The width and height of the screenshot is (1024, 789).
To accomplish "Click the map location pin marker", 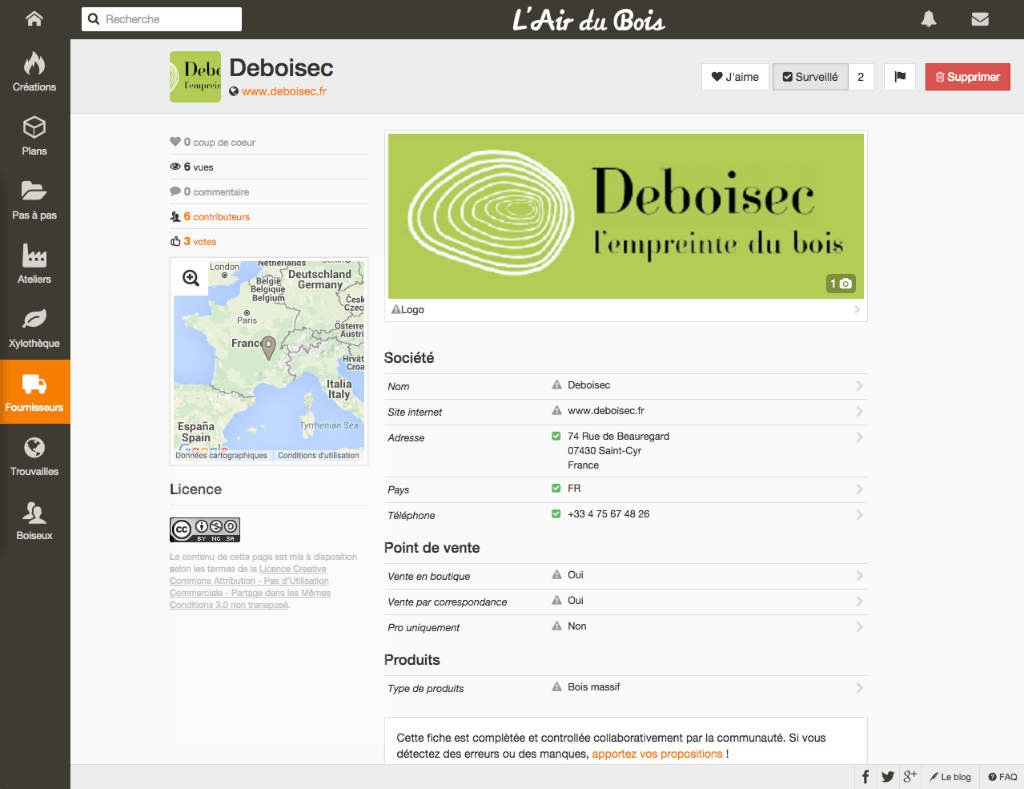I will point(268,347).
